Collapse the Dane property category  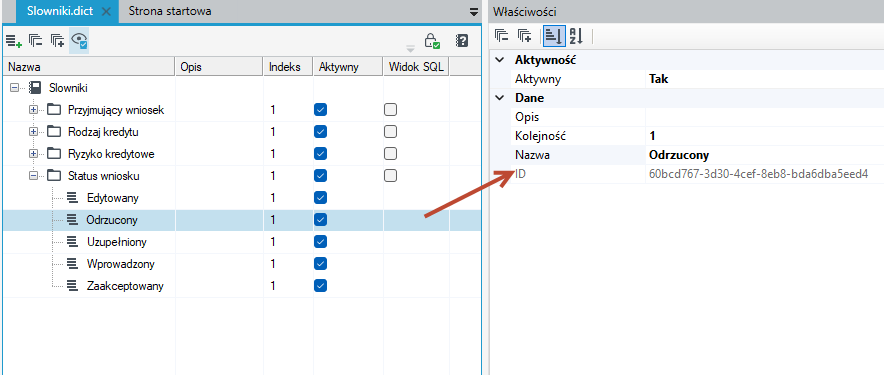click(500, 98)
